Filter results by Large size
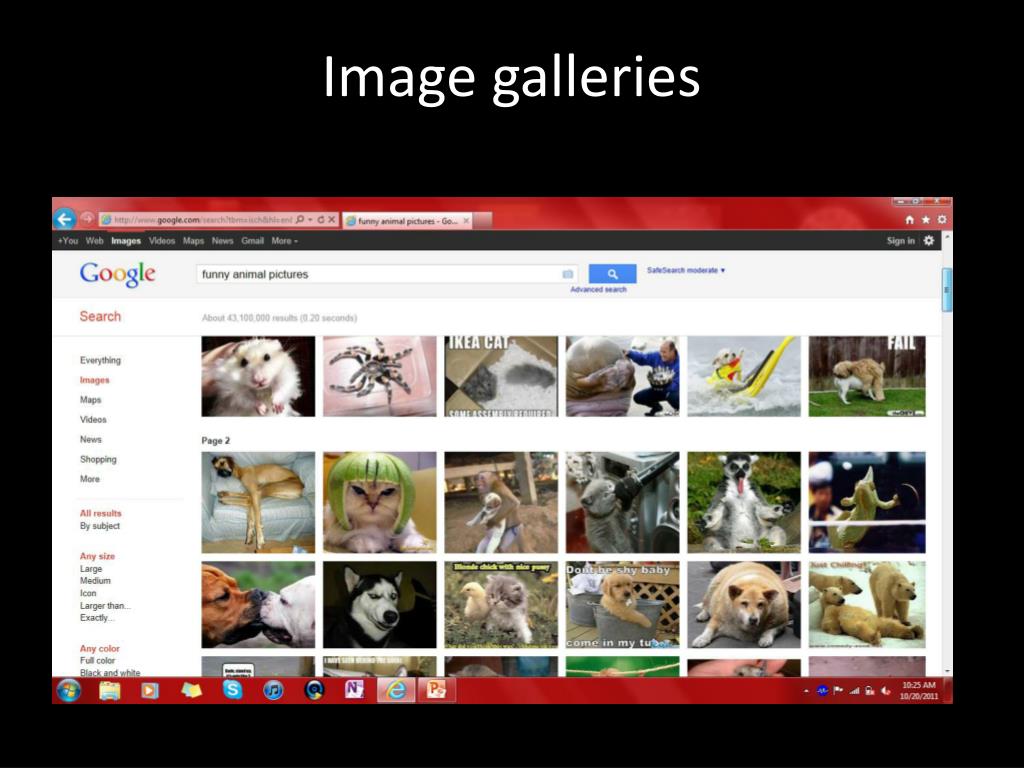1024x768 pixels. [91, 569]
